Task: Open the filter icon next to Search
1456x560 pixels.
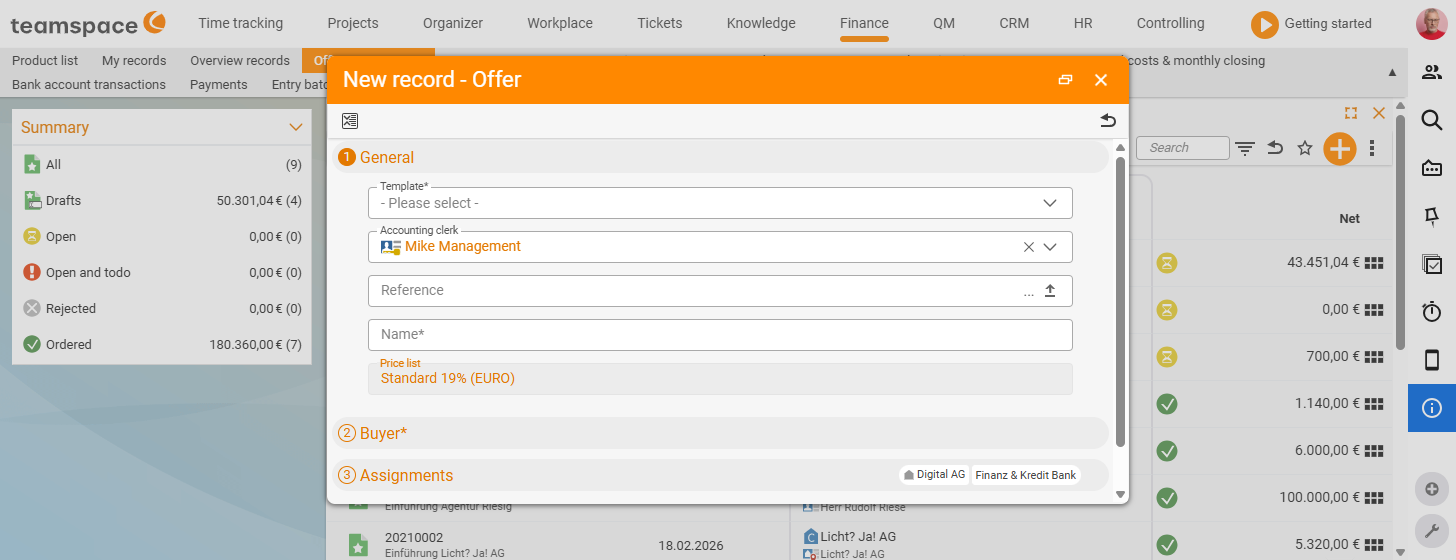Action: 1245,148
